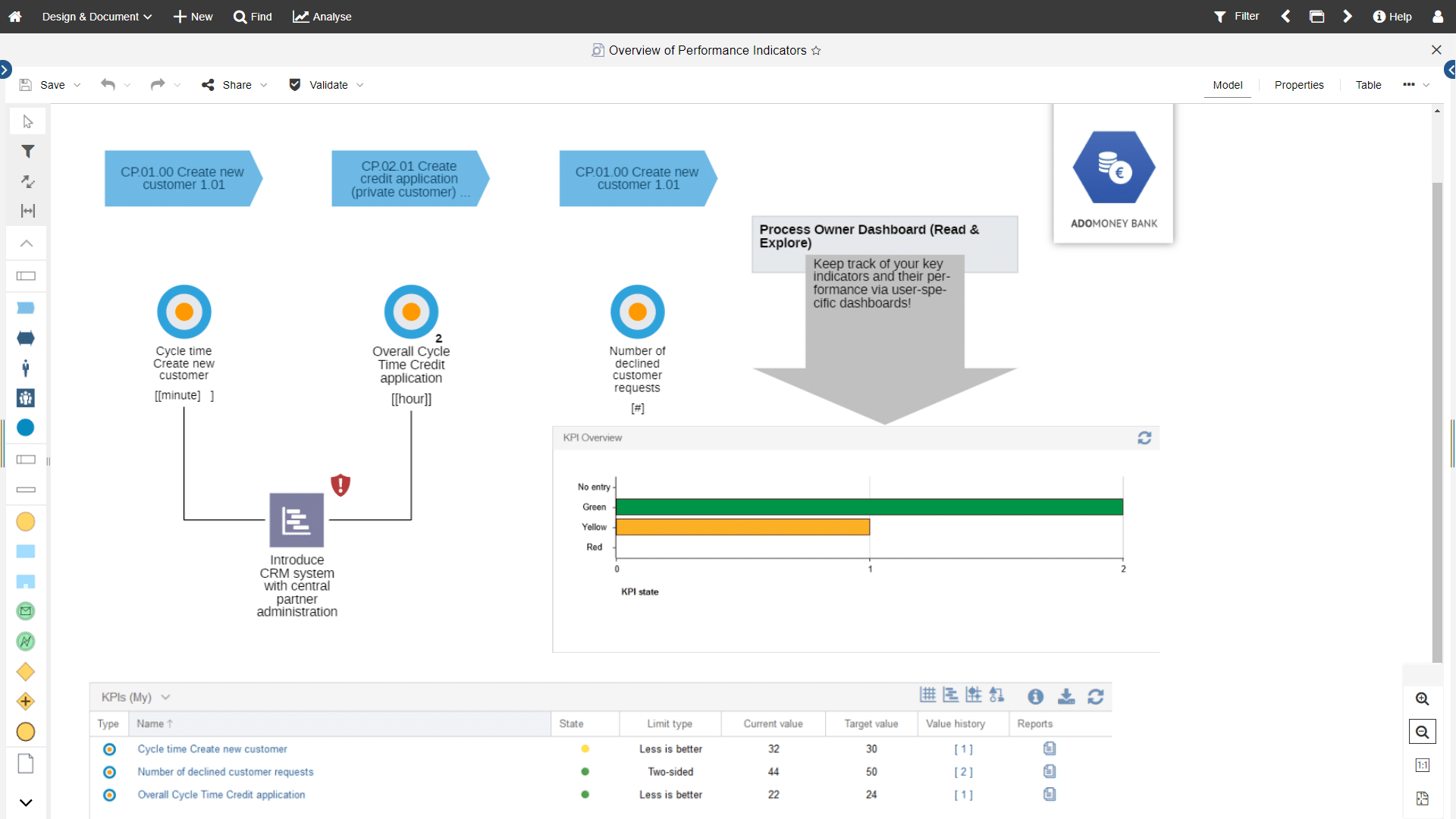Click the red shield warning icon

pos(340,485)
